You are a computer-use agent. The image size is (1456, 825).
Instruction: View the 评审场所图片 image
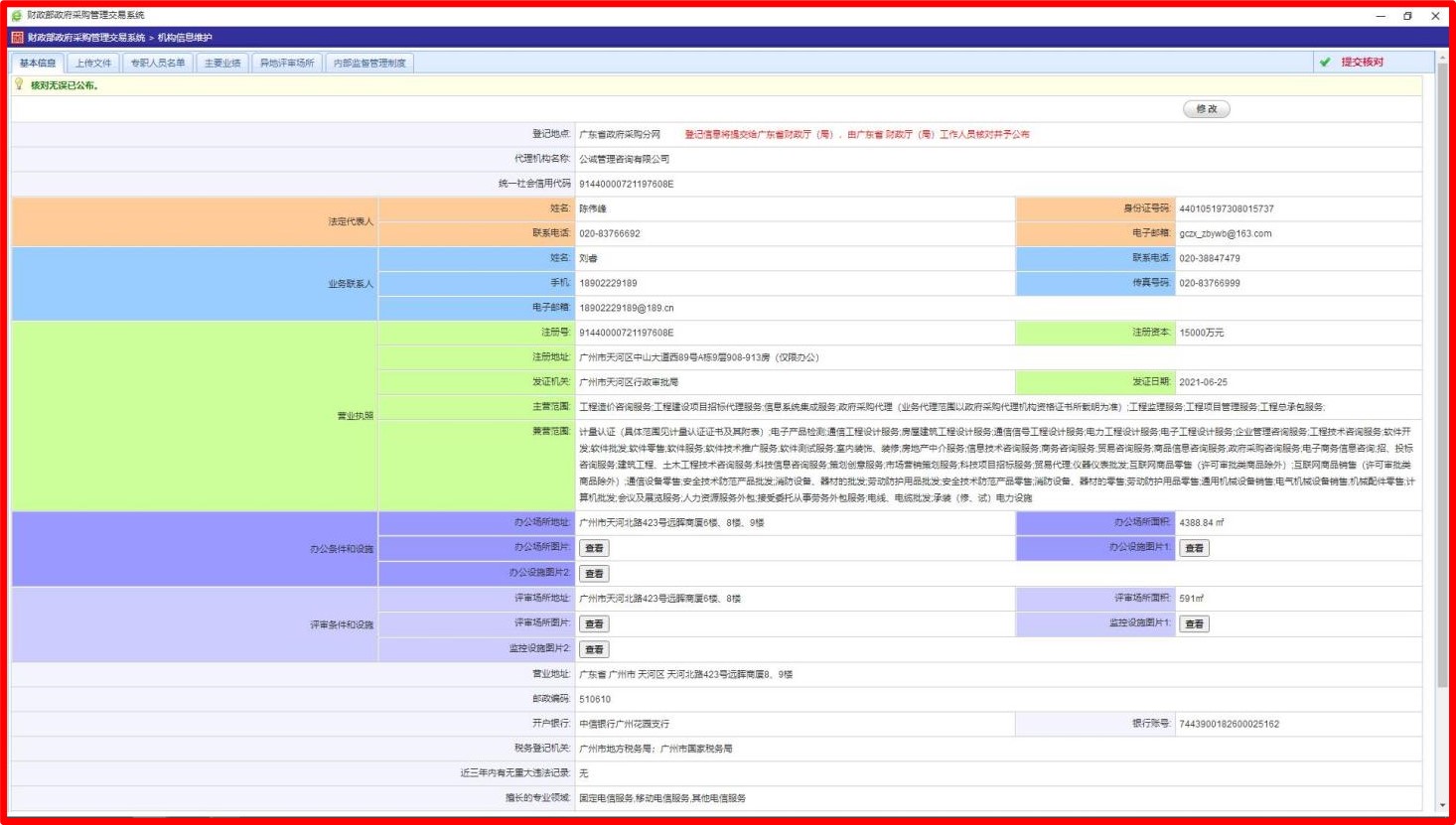pos(594,624)
